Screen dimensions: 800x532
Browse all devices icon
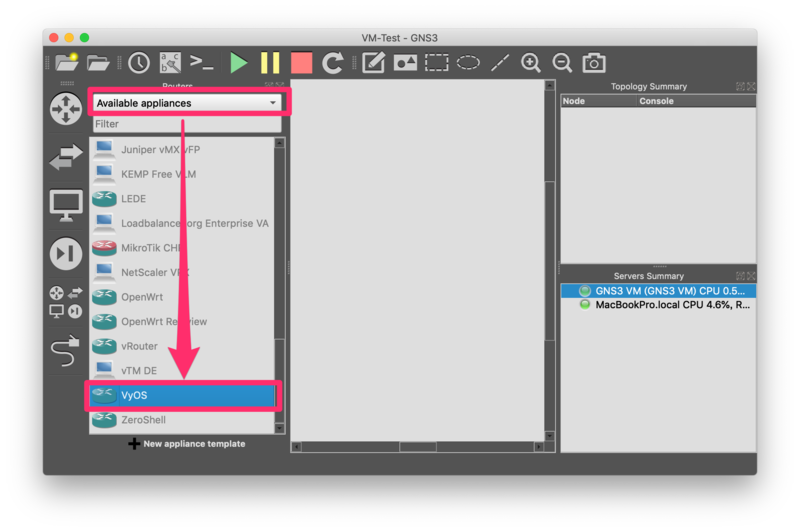point(66,302)
